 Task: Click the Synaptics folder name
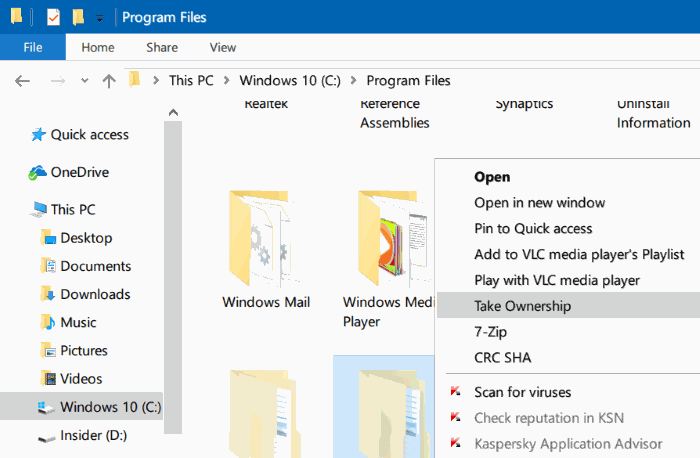(x=524, y=104)
